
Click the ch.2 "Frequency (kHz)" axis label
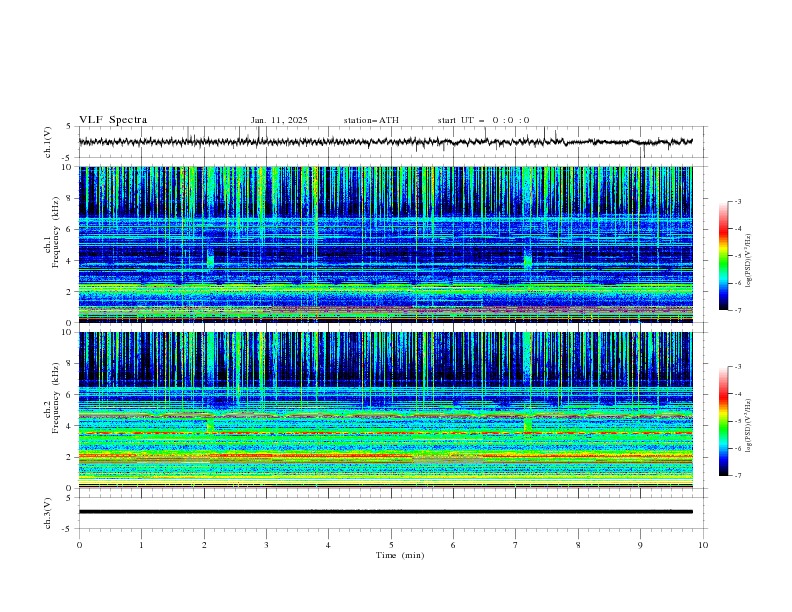point(56,398)
